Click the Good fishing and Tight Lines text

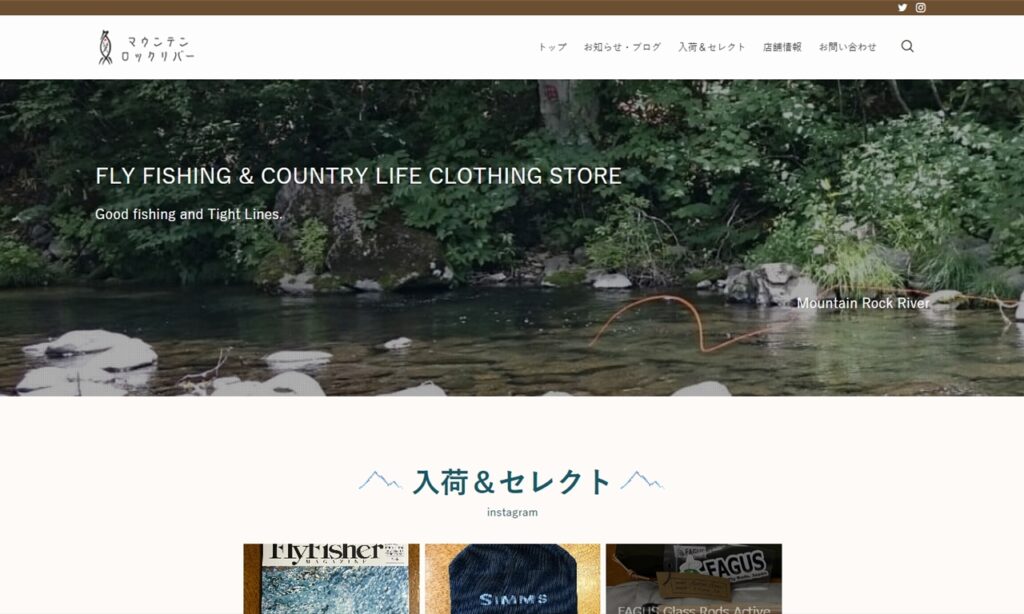[x=189, y=214]
